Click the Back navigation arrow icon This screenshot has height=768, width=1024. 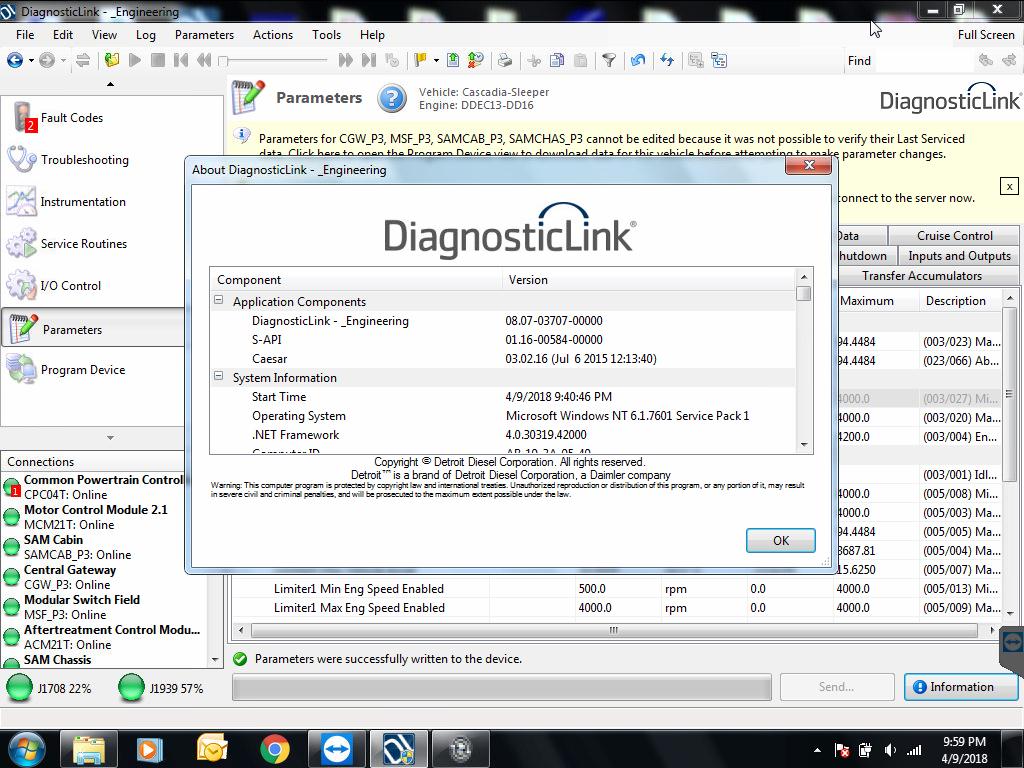pyautogui.click(x=14, y=61)
